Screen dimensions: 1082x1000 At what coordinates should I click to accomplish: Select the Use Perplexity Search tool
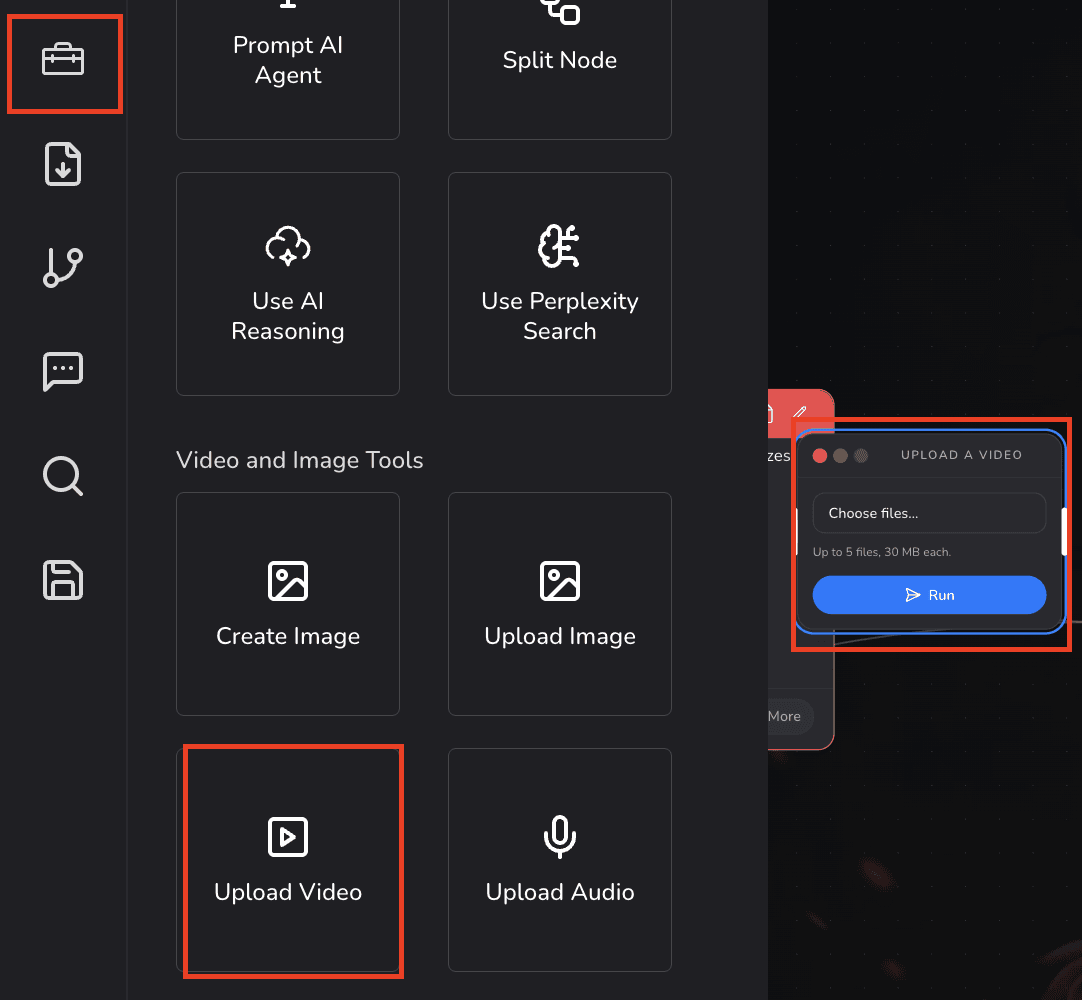click(x=560, y=284)
